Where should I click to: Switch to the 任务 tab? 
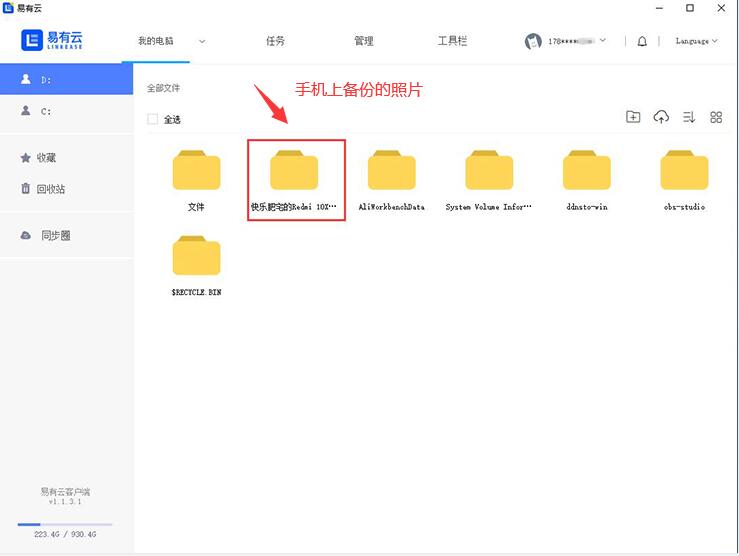pyautogui.click(x=275, y=41)
